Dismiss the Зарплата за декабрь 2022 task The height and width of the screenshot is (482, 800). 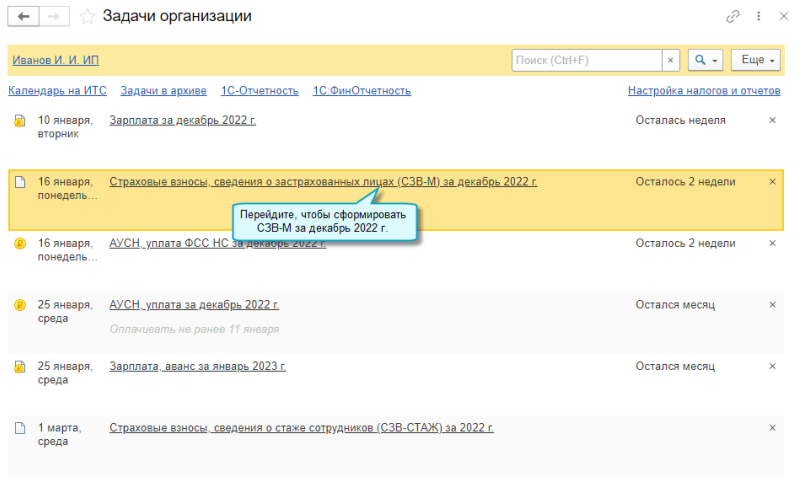click(x=772, y=120)
